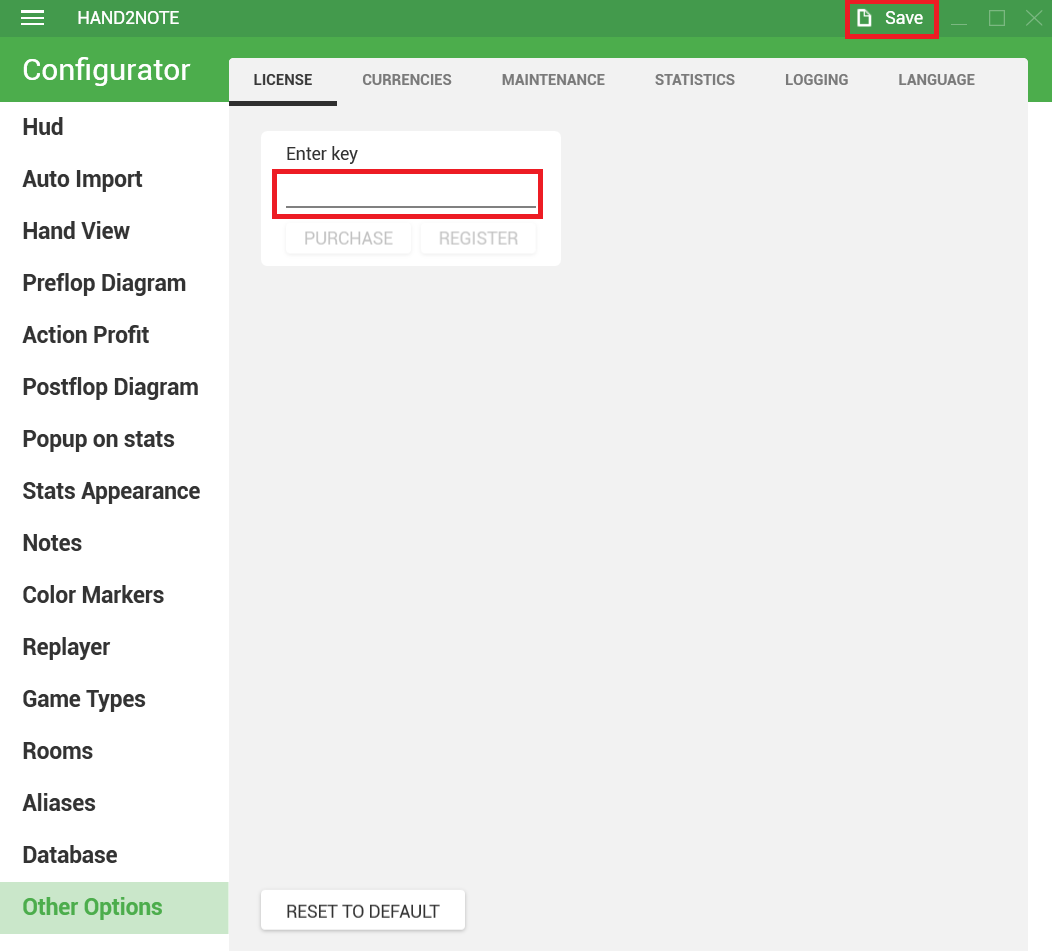Open the hamburger menu icon
The image size is (1052, 951).
(33, 18)
